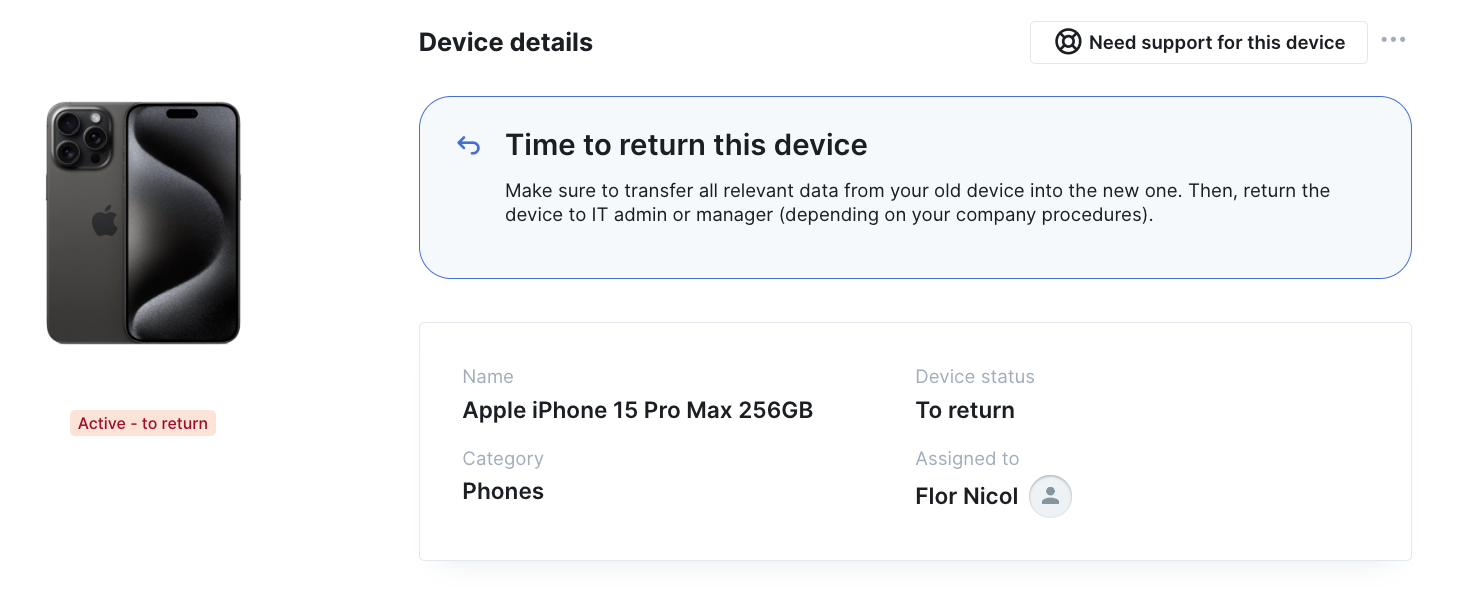
Task: Click the iPhone 15 Pro Max image
Action: (143, 223)
